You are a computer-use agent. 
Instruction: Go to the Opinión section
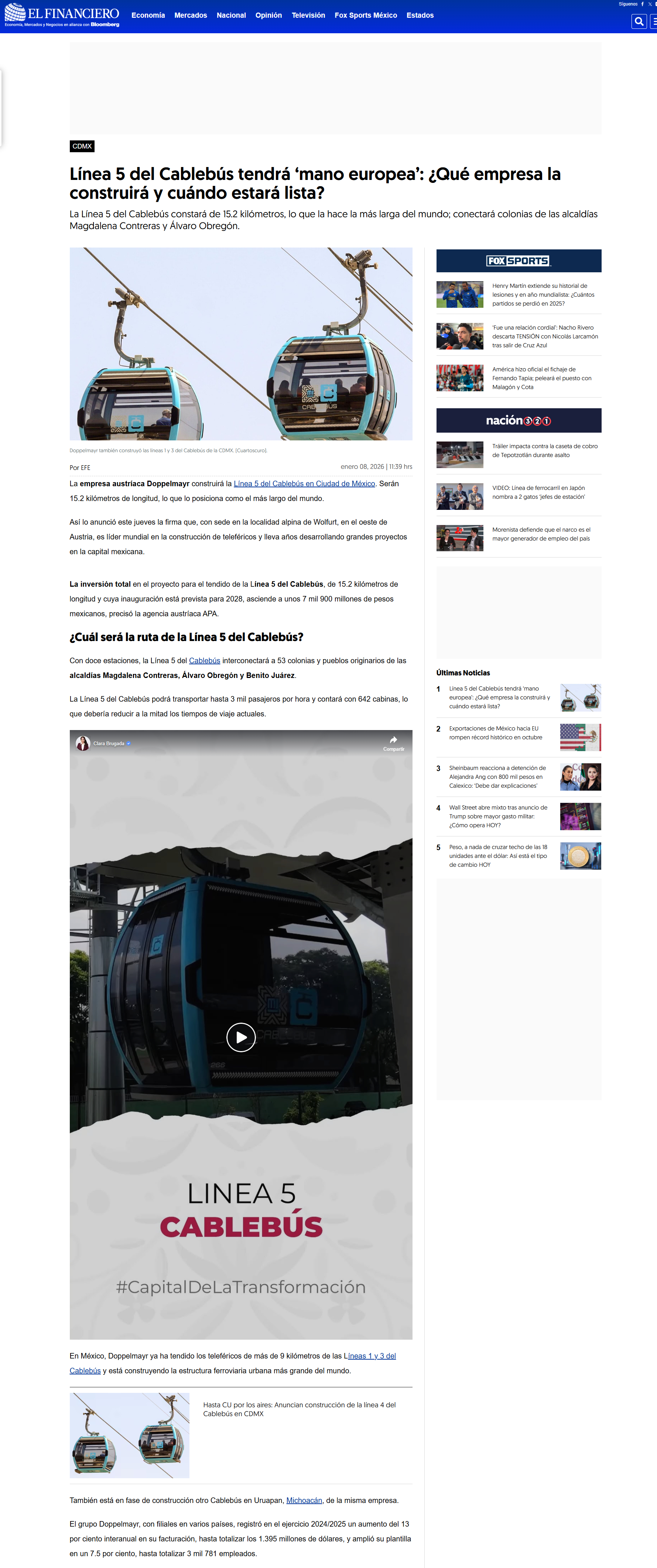pyautogui.click(x=268, y=15)
